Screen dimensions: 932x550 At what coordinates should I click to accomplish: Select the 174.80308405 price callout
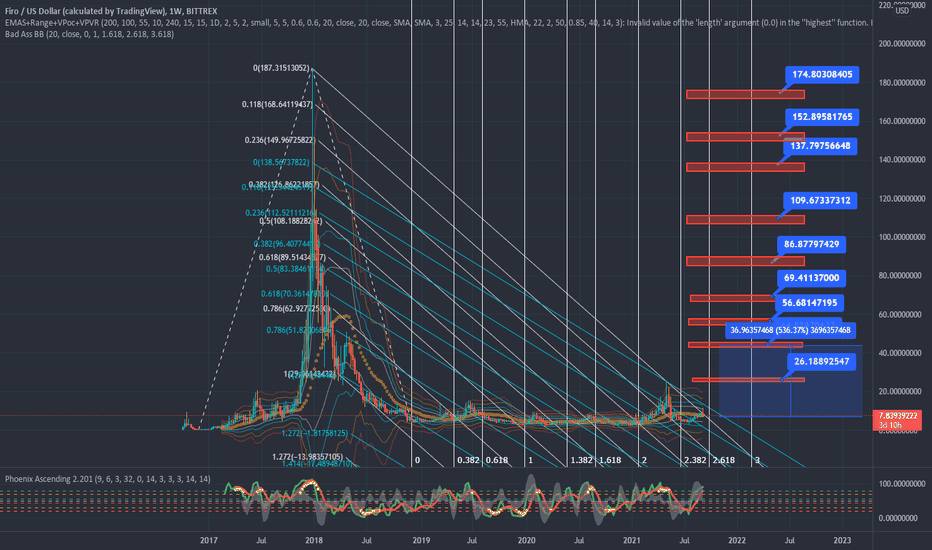822,74
